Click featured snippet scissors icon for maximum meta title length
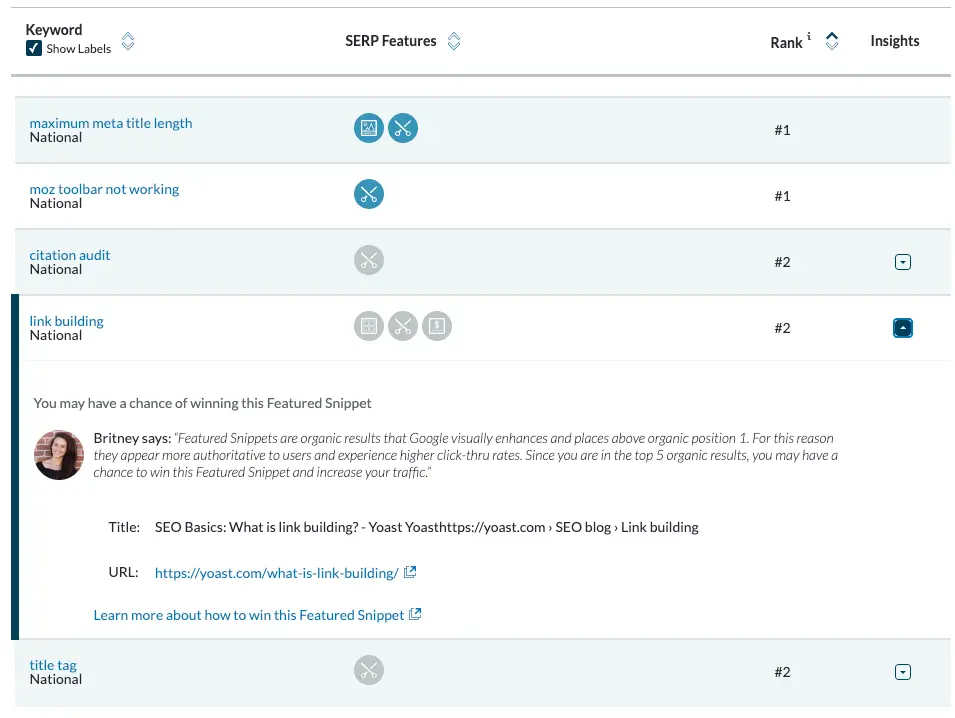The image size is (955, 718). click(x=403, y=128)
